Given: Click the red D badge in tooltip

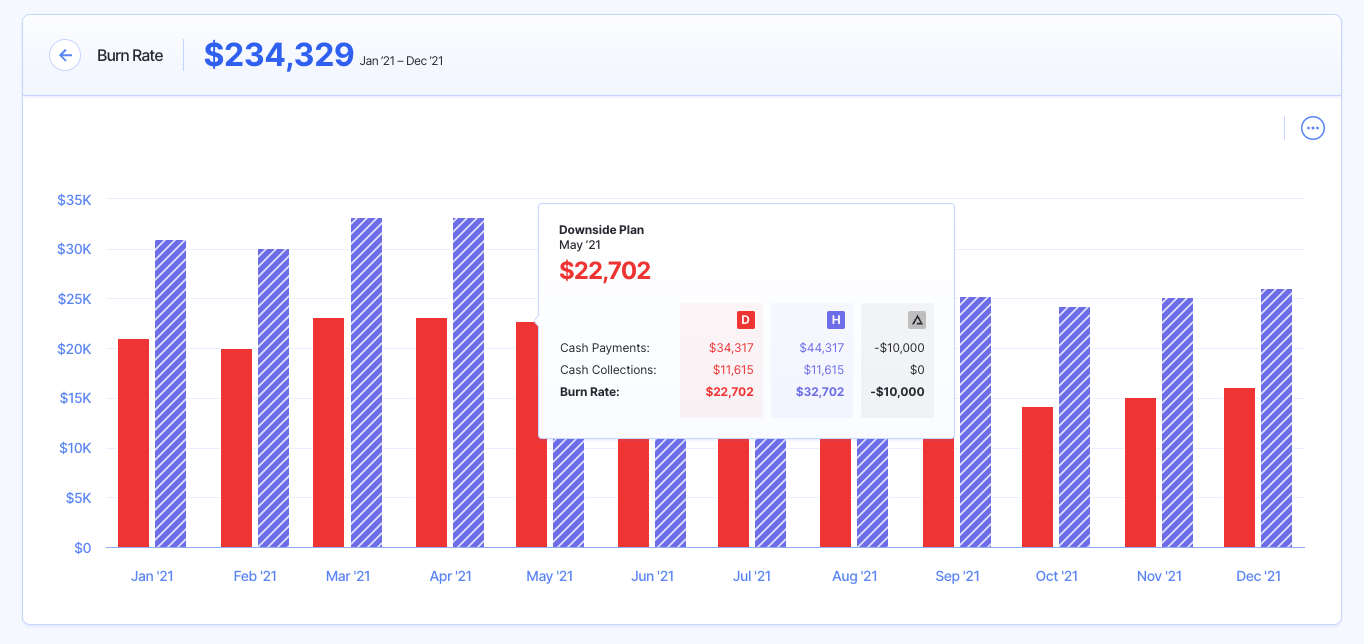Looking at the screenshot, I should (x=745, y=320).
